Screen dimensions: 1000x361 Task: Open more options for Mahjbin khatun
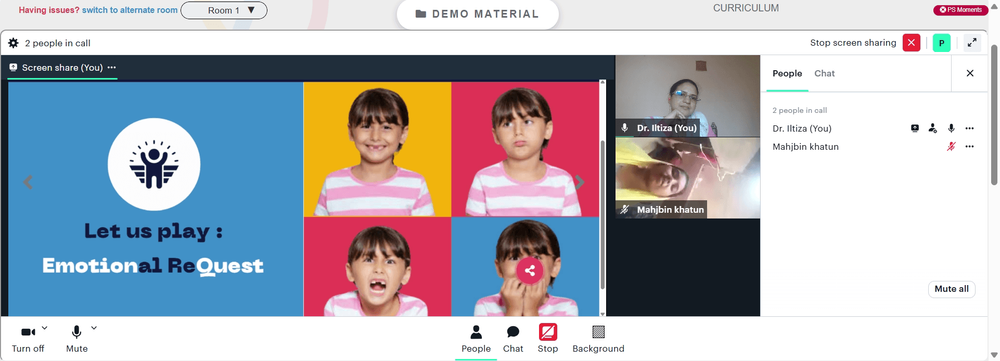coord(969,147)
